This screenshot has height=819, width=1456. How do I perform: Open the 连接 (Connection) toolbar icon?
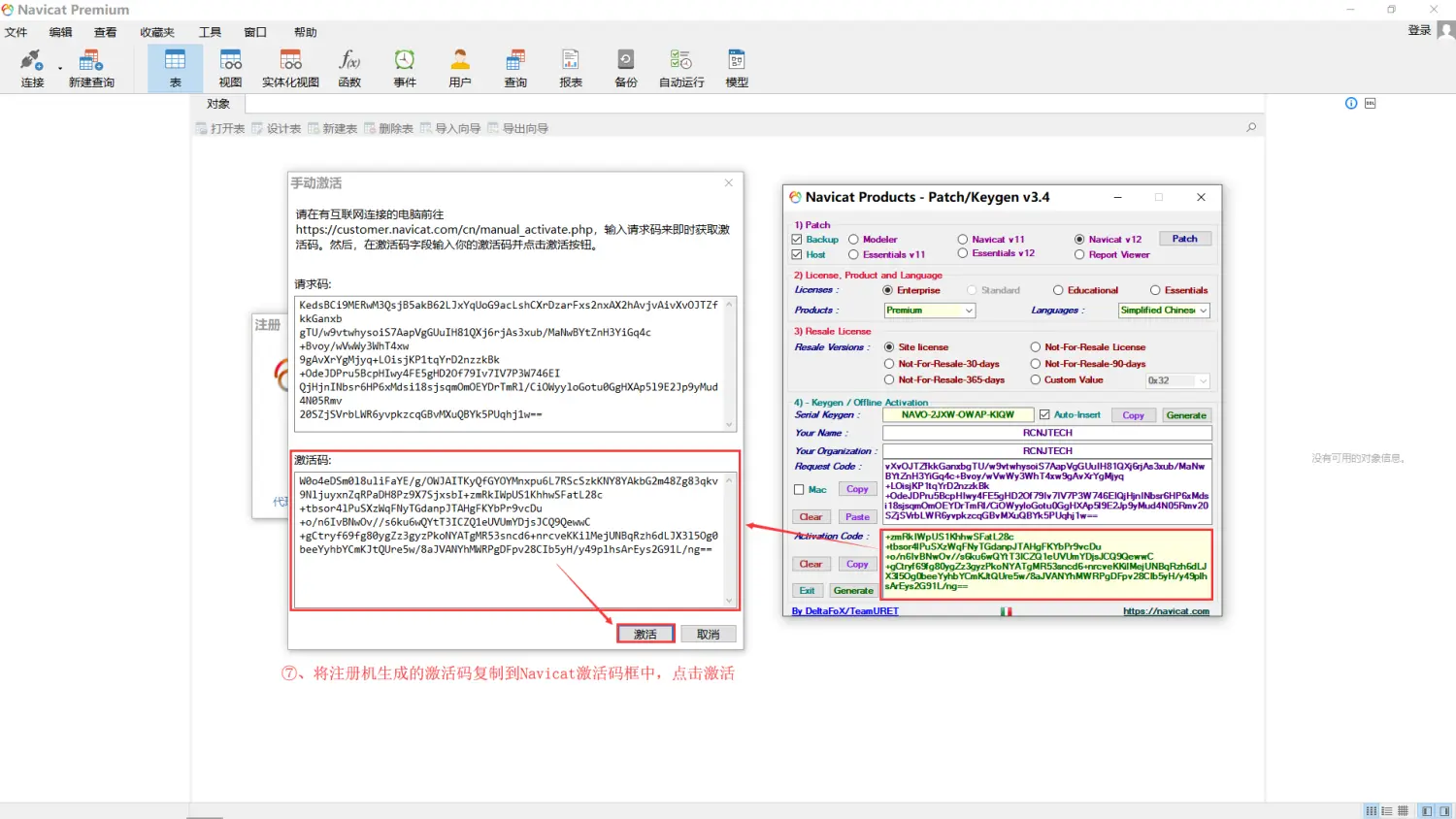click(x=32, y=68)
